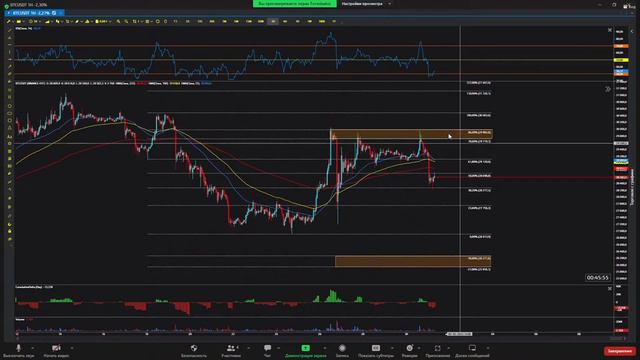This screenshot has width=640, height=360.
Task: Open the view settings dropdown at top
Action: 366,4
